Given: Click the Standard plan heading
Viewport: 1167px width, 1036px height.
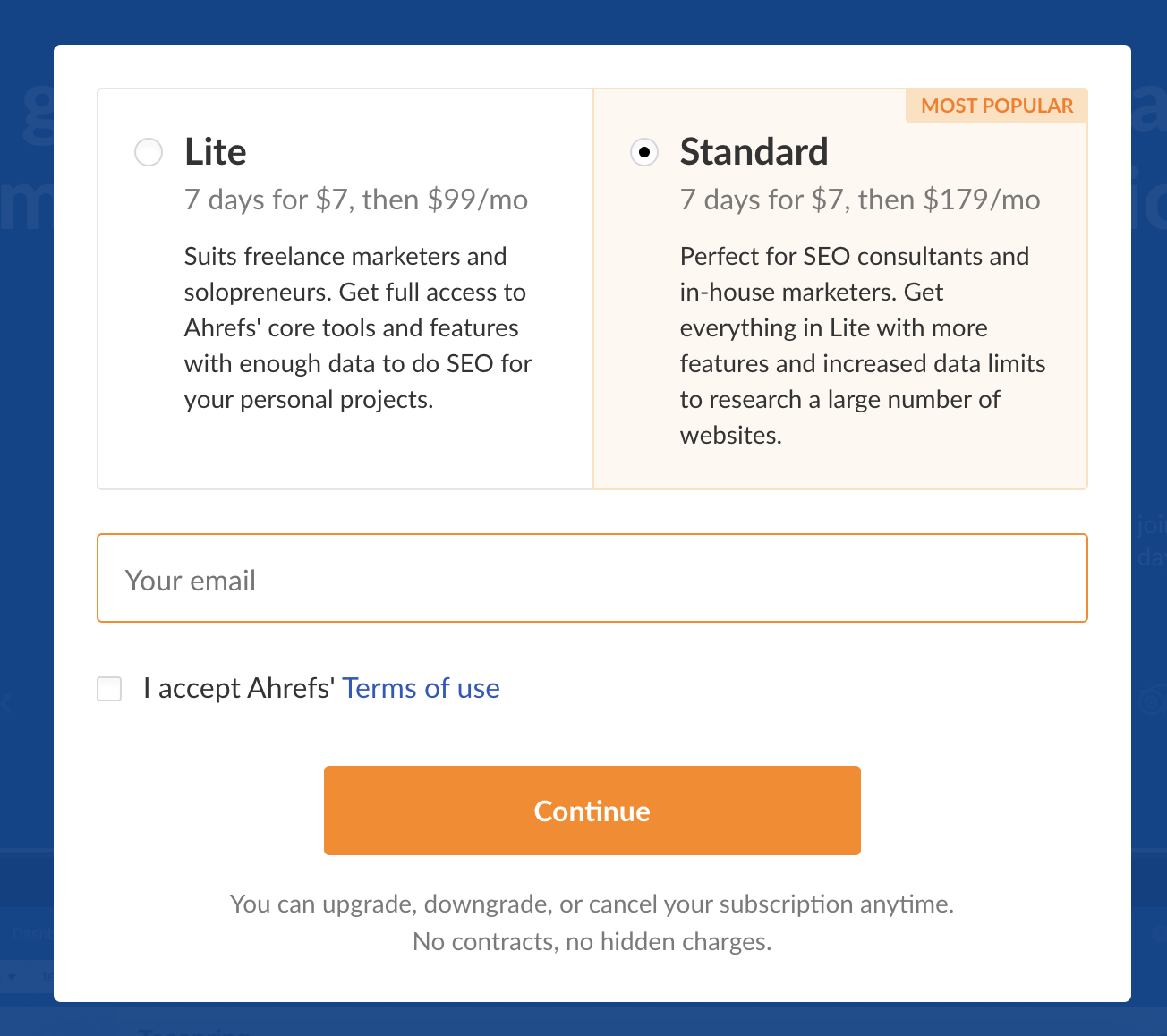Looking at the screenshot, I should pyautogui.click(x=754, y=152).
